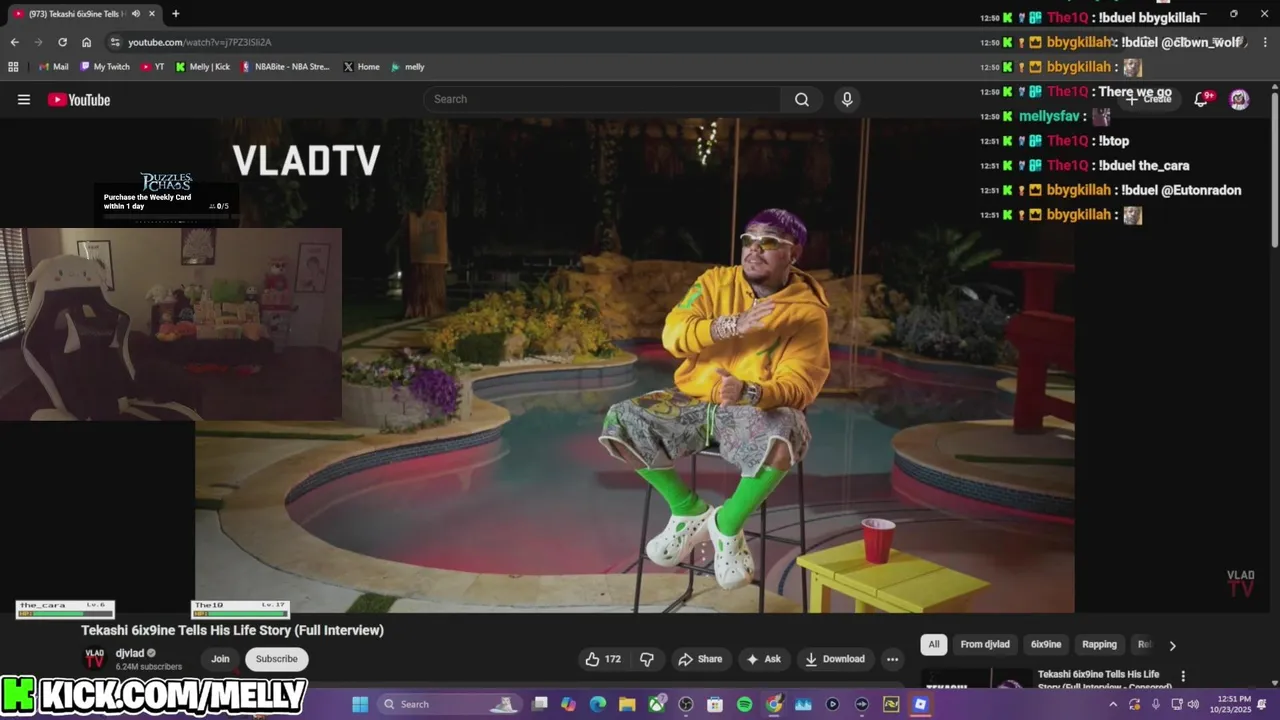Open the Mail bookmark

click(53, 67)
